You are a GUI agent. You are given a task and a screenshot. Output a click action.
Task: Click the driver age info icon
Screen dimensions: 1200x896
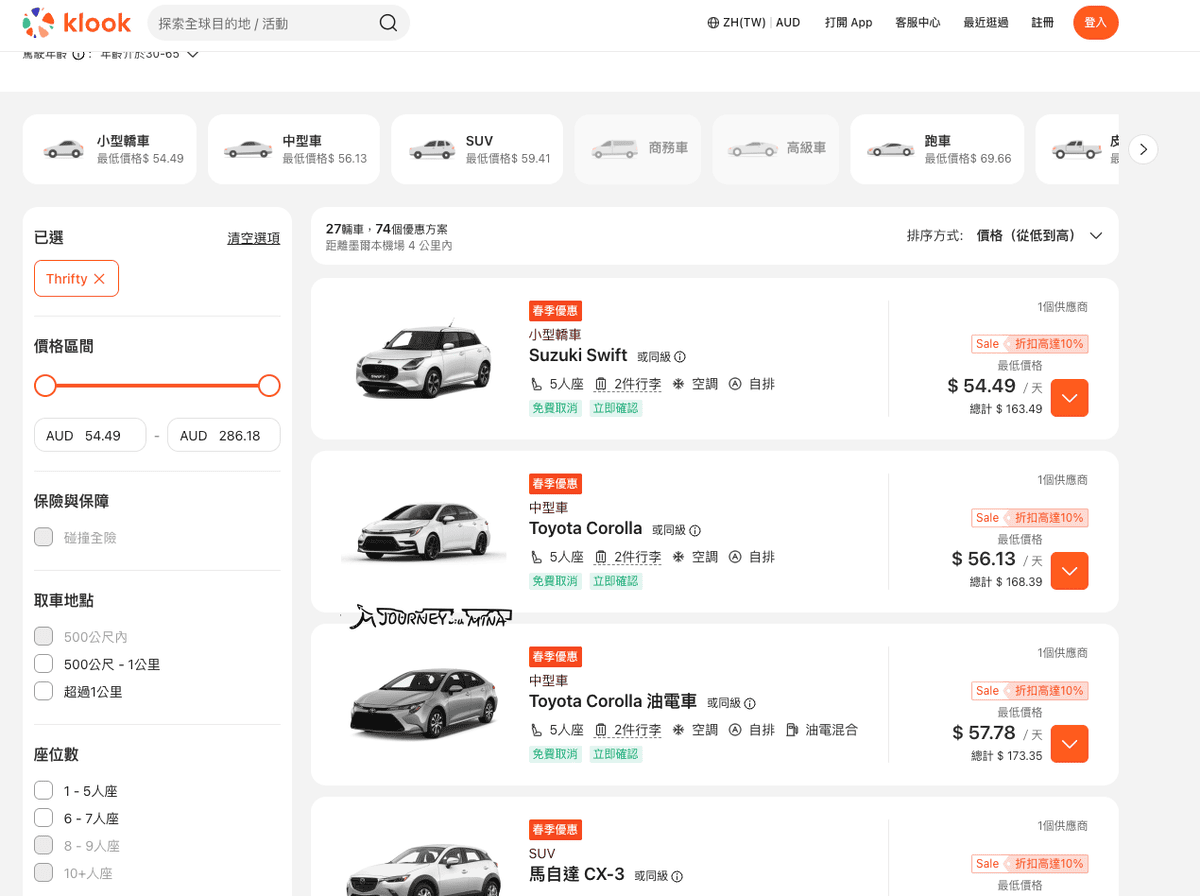coord(78,54)
